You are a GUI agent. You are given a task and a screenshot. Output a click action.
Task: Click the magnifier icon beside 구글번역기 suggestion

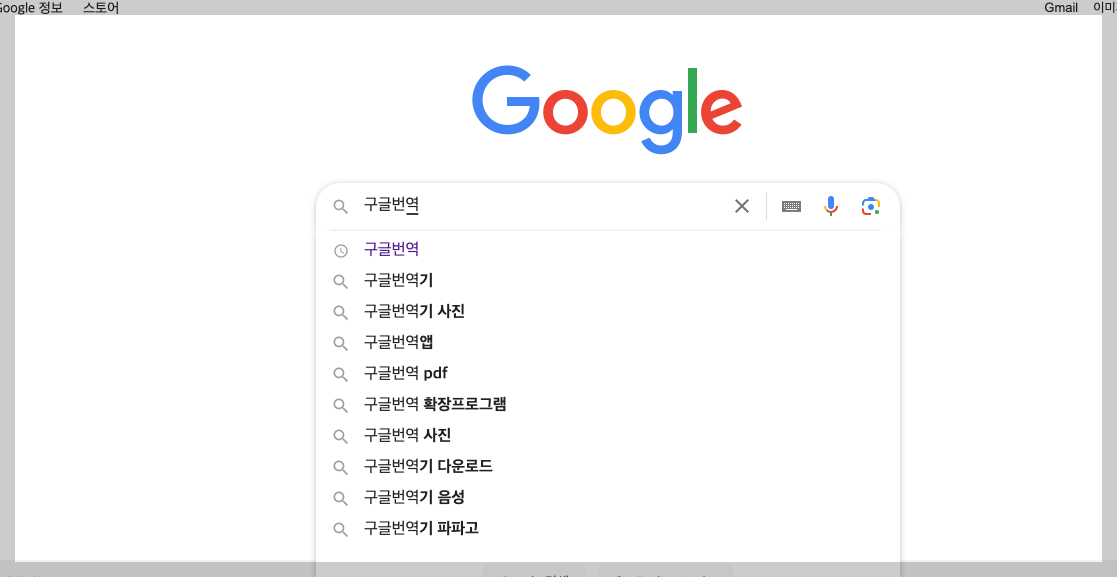[340, 280]
